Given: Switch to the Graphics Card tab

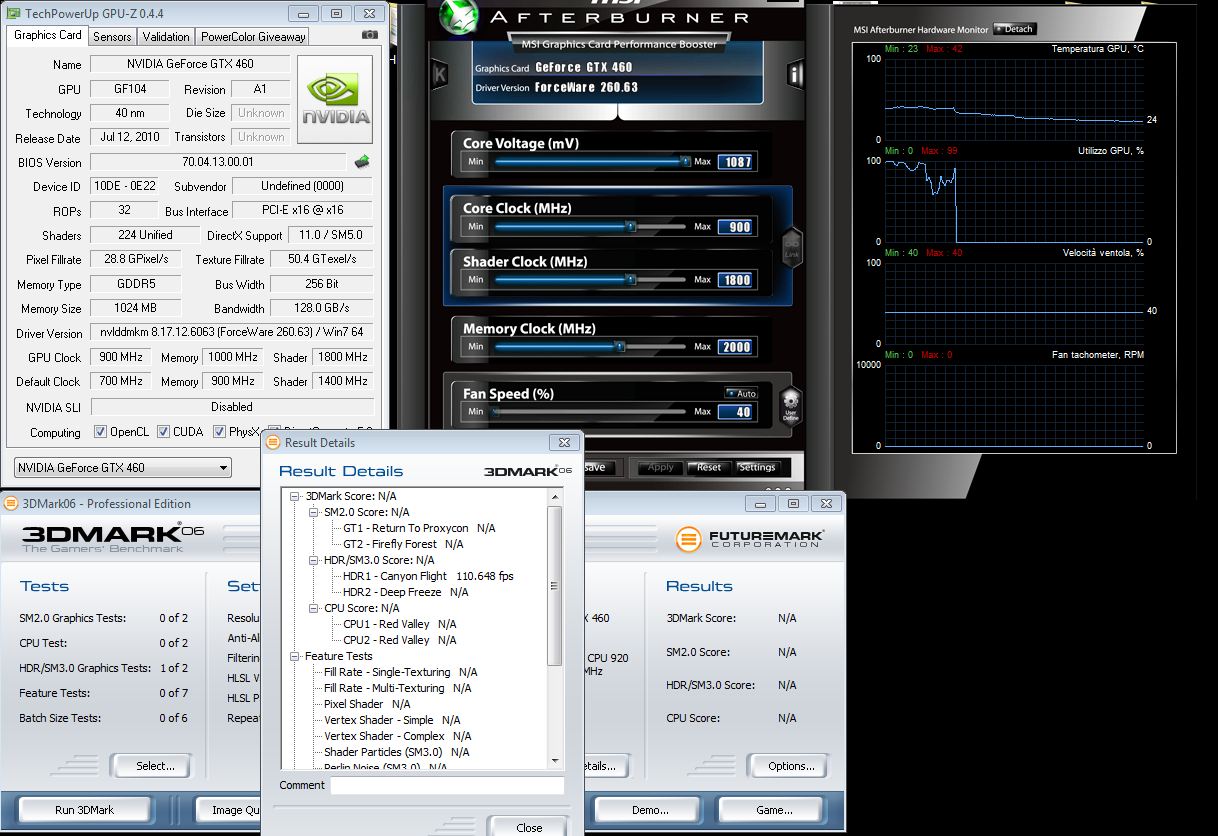Looking at the screenshot, I should [x=48, y=35].
